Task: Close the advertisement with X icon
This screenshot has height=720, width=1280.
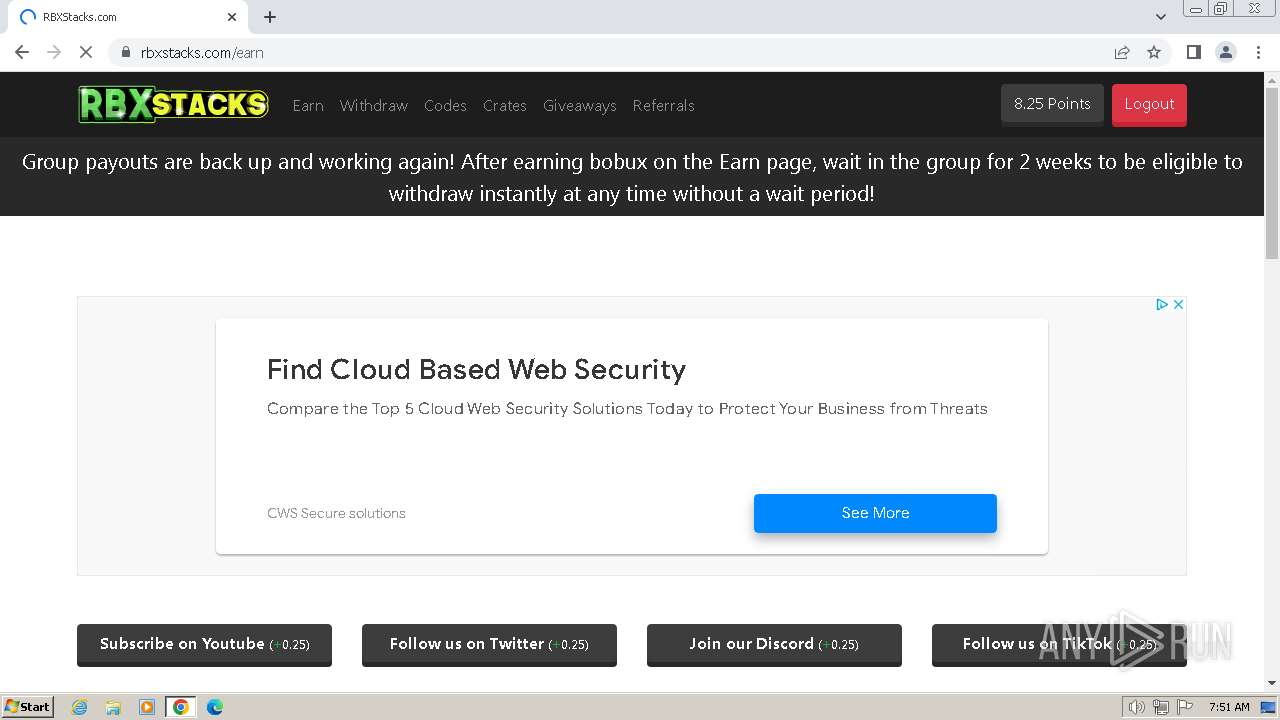Action: [1178, 304]
